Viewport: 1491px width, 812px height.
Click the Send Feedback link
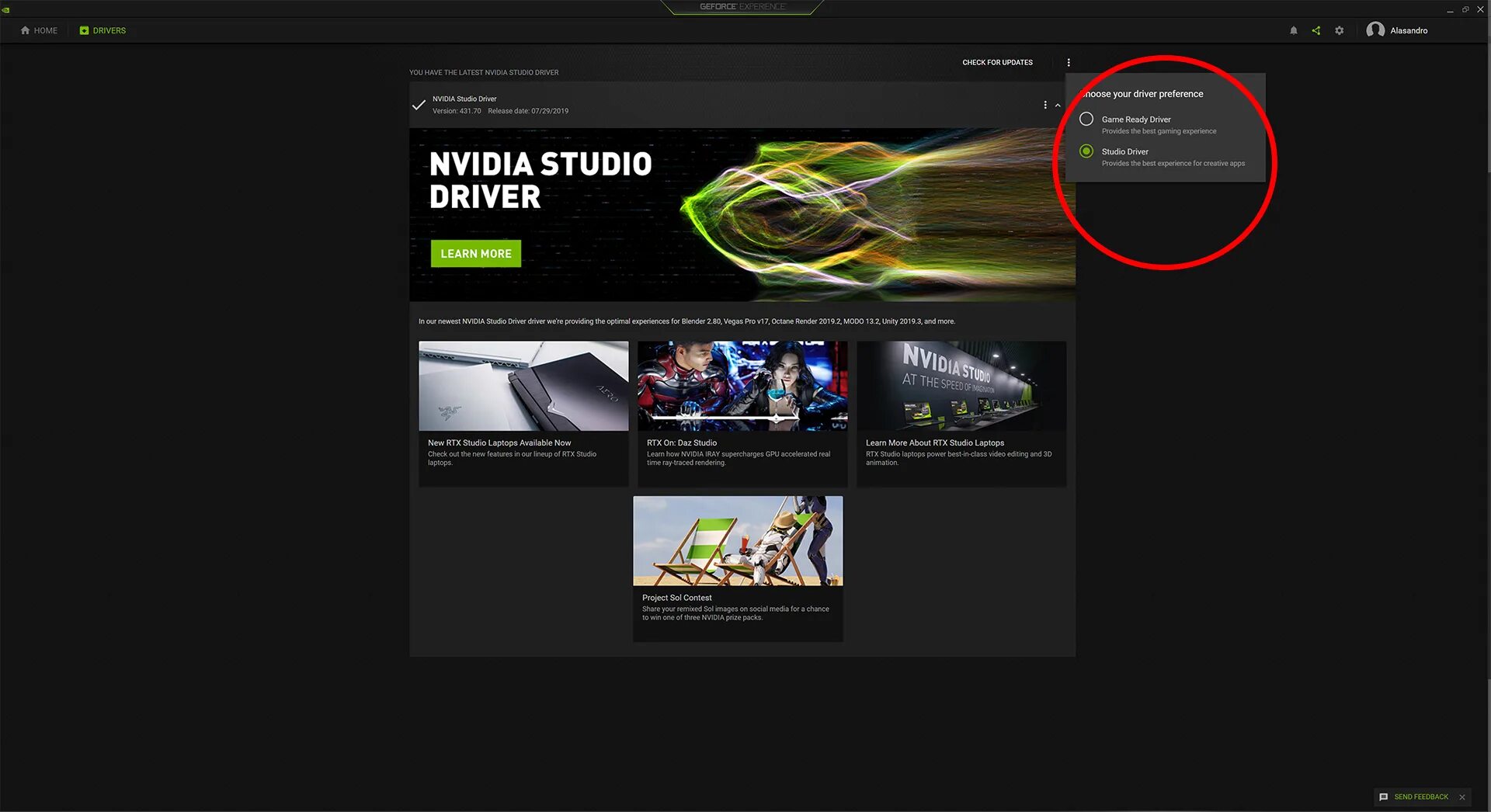[1421, 796]
